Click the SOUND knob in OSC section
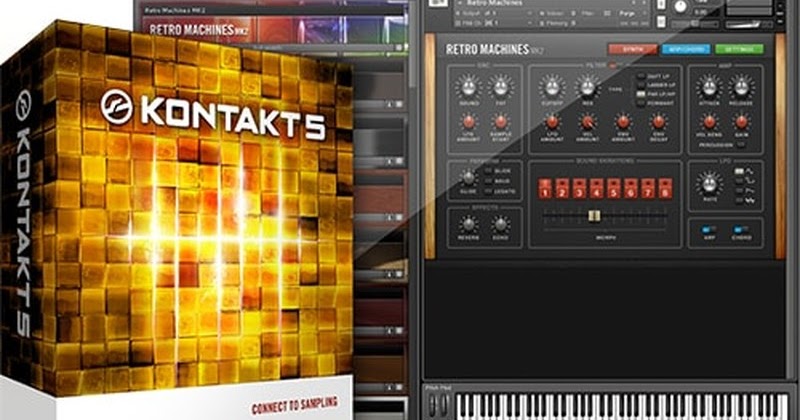 468,87
